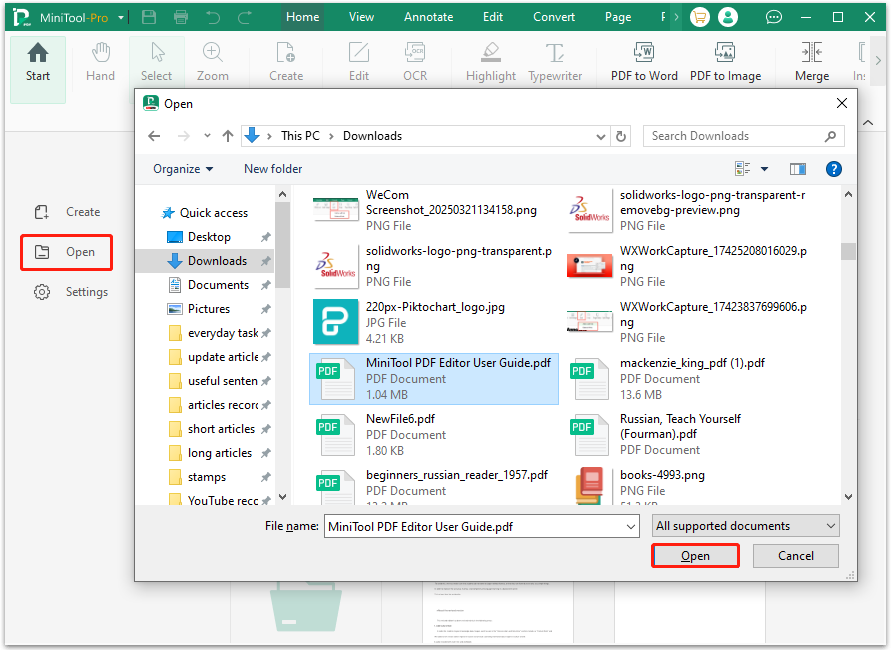Start PDF to Word conversion
This screenshot has width=891, height=650.
pos(644,63)
